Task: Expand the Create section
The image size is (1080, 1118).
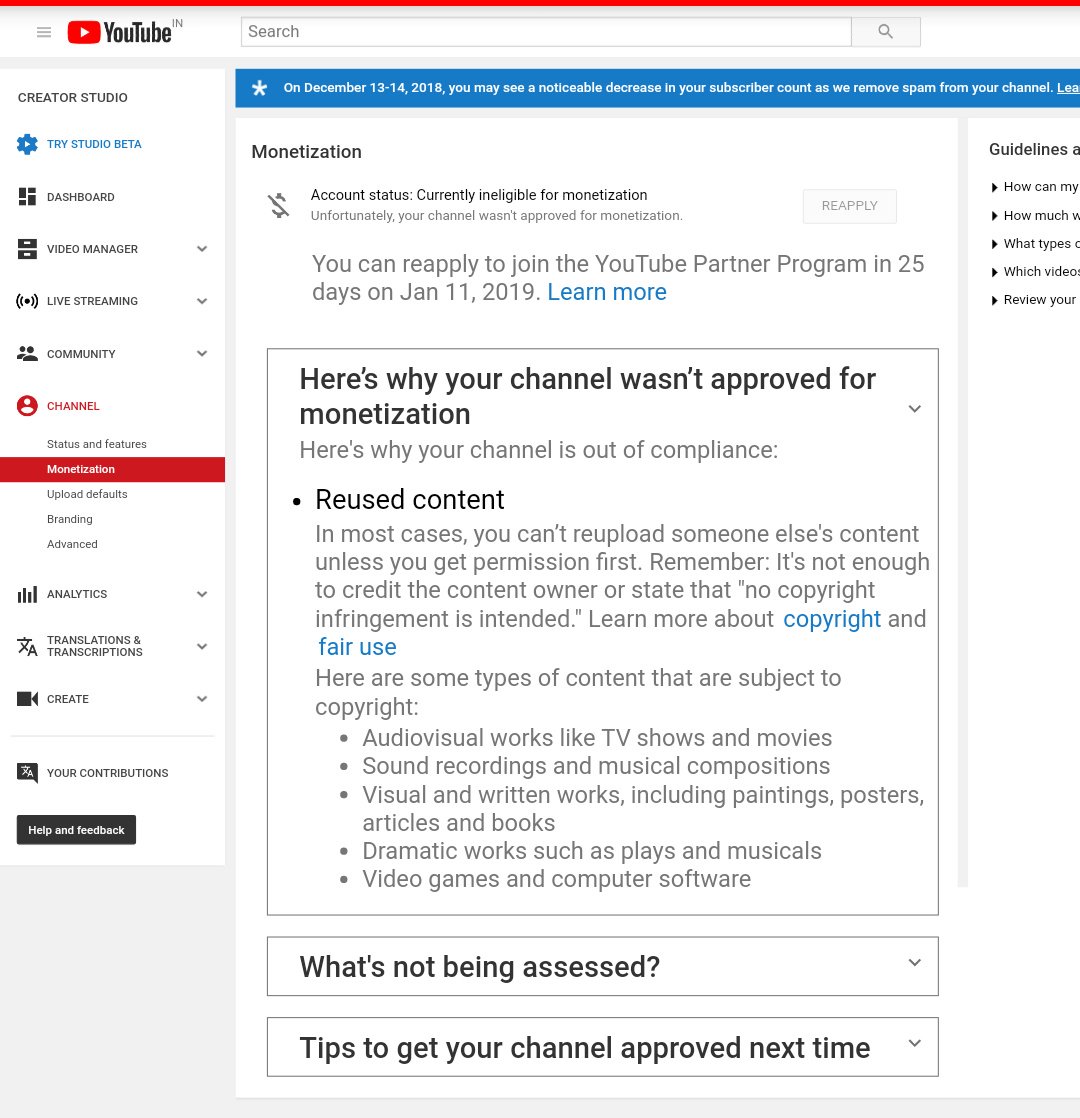Action: (202, 699)
